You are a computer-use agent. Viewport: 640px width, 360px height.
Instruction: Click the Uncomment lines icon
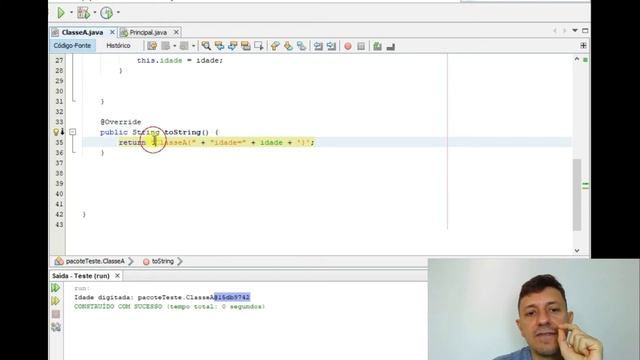(391, 47)
